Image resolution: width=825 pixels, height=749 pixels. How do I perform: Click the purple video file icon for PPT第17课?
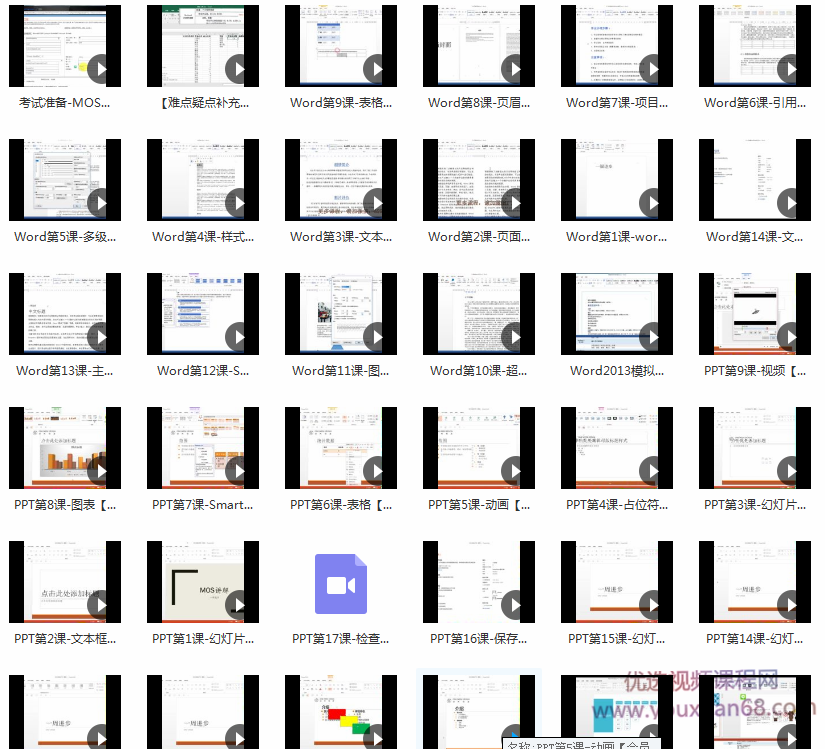tap(341, 584)
